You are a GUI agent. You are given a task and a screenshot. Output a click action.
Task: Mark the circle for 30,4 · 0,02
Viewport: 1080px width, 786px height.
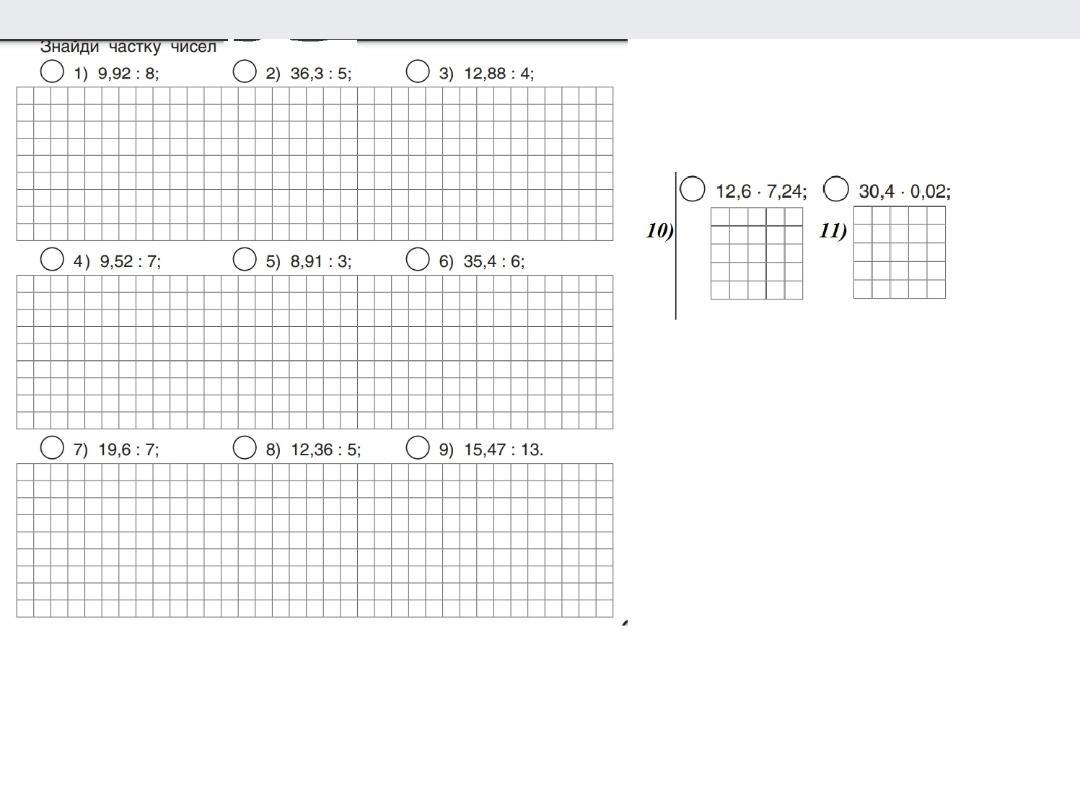point(836,188)
